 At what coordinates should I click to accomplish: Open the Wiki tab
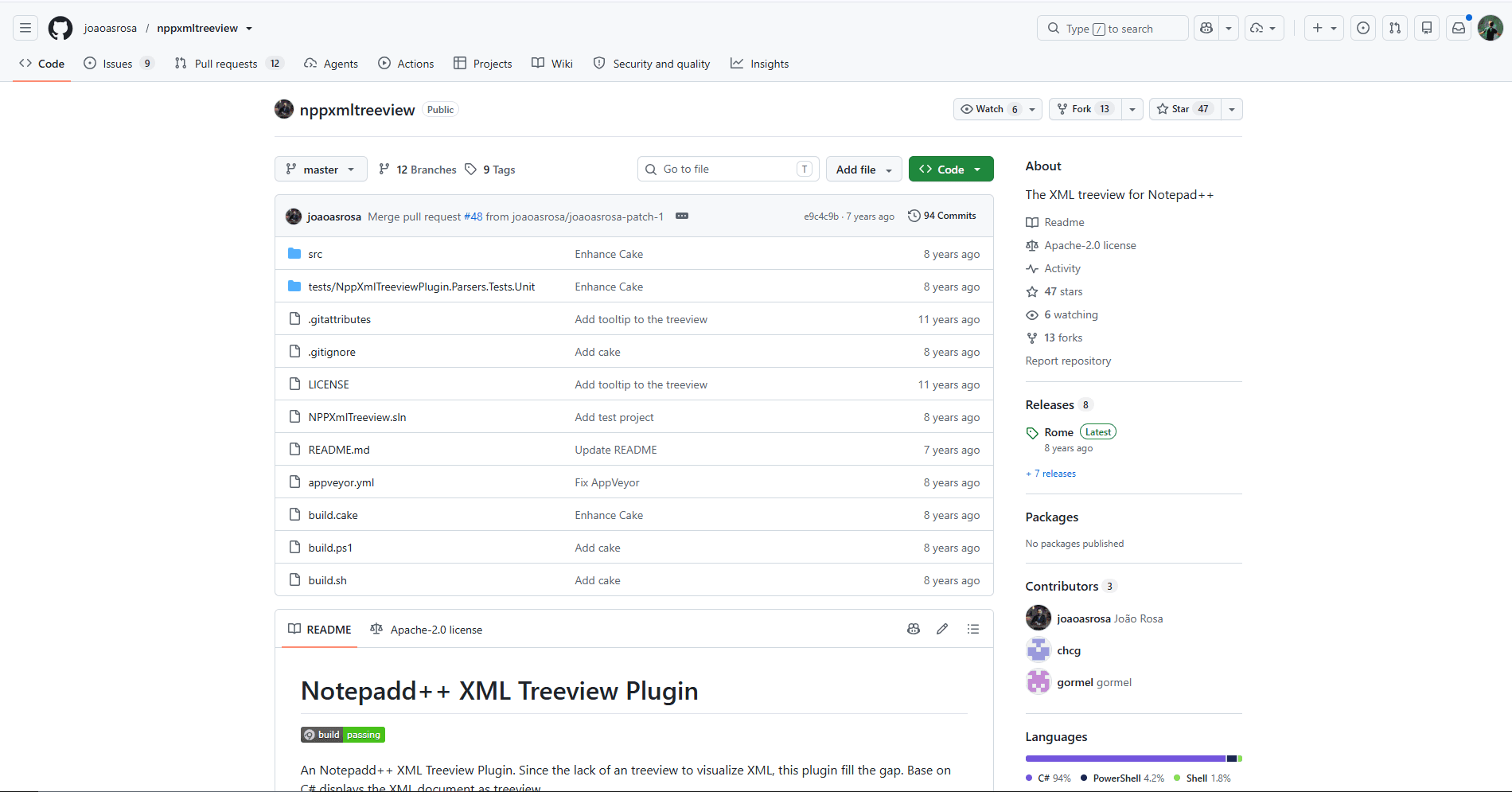click(552, 64)
